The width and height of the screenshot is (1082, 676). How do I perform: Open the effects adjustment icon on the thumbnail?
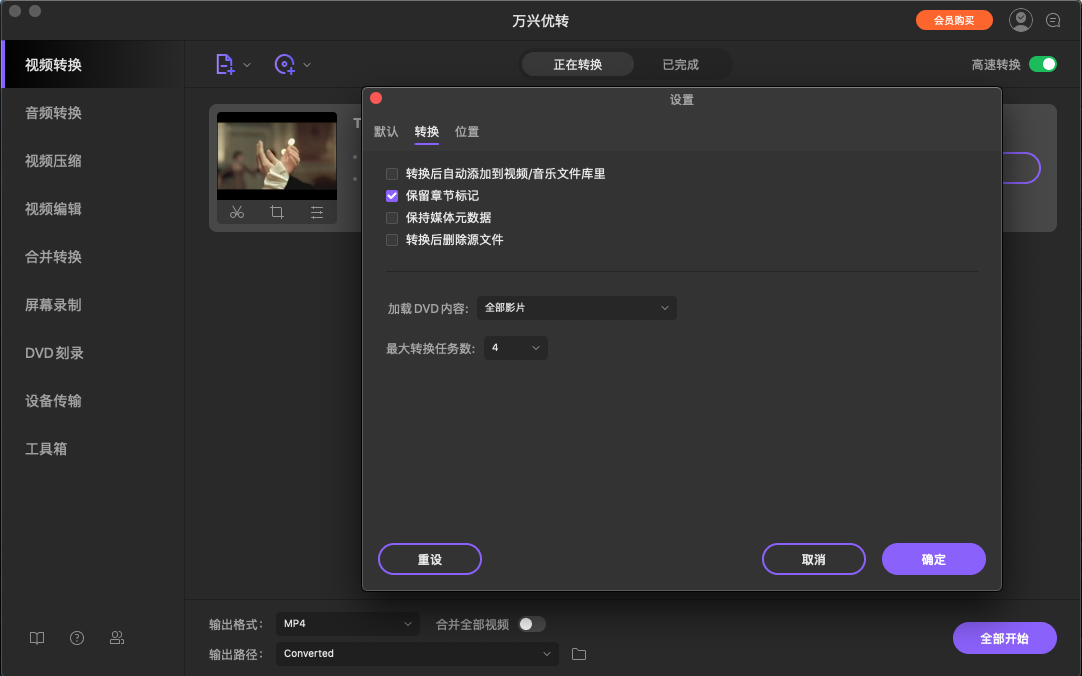click(x=315, y=212)
